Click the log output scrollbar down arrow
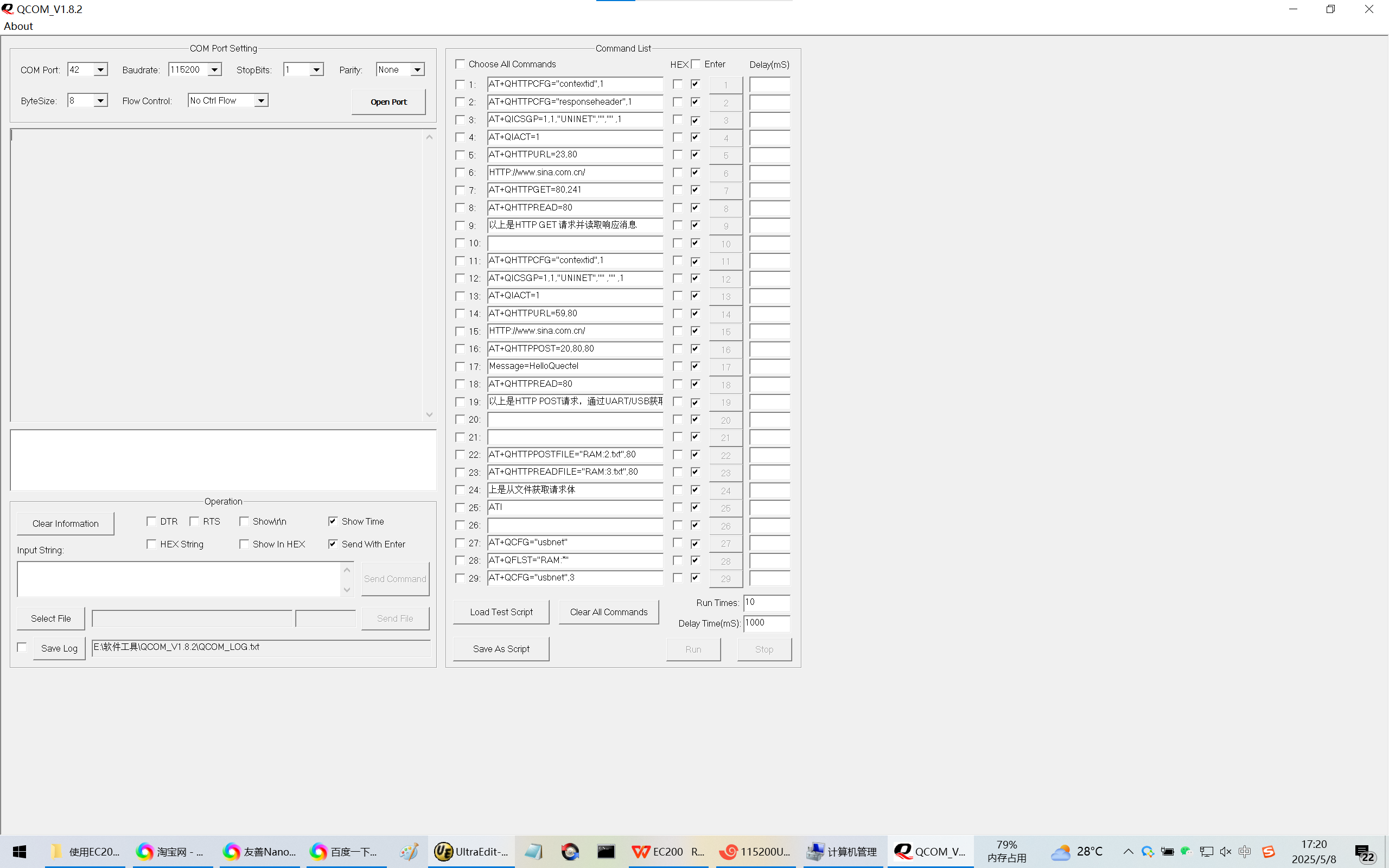Image resolution: width=1389 pixels, height=868 pixels. pos(429,414)
